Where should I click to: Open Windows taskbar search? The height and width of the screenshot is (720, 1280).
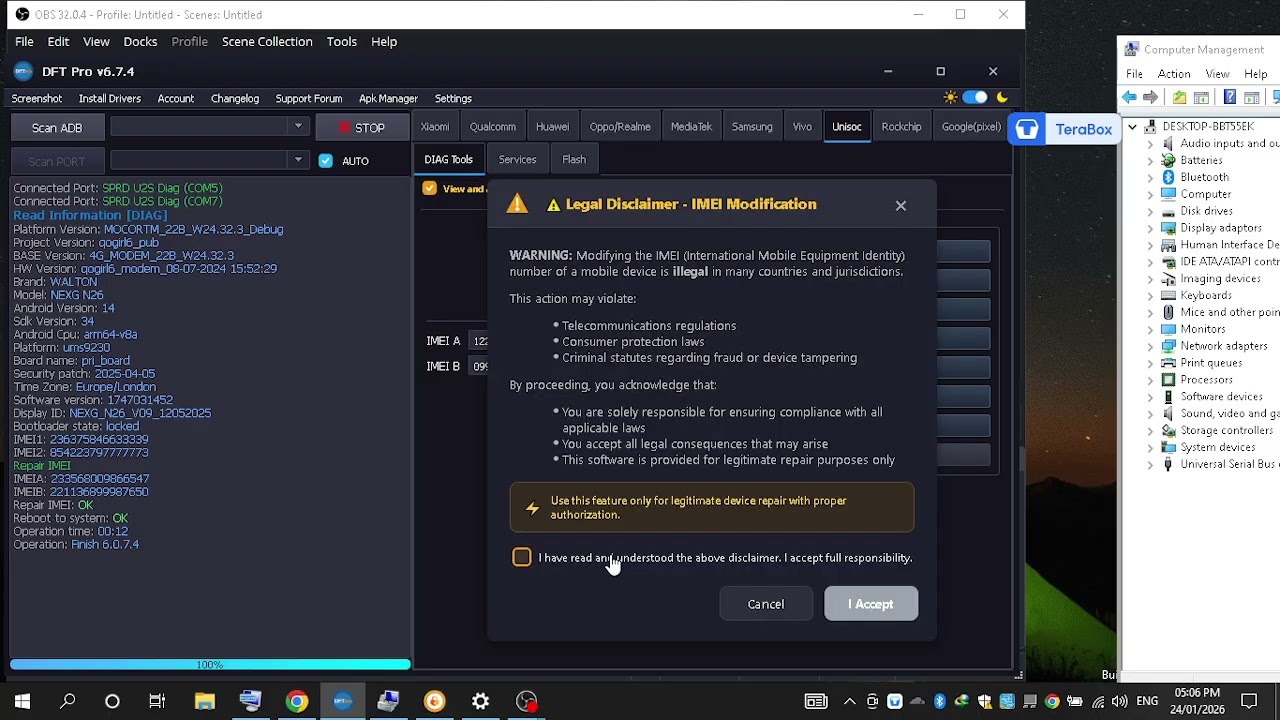tap(68, 701)
